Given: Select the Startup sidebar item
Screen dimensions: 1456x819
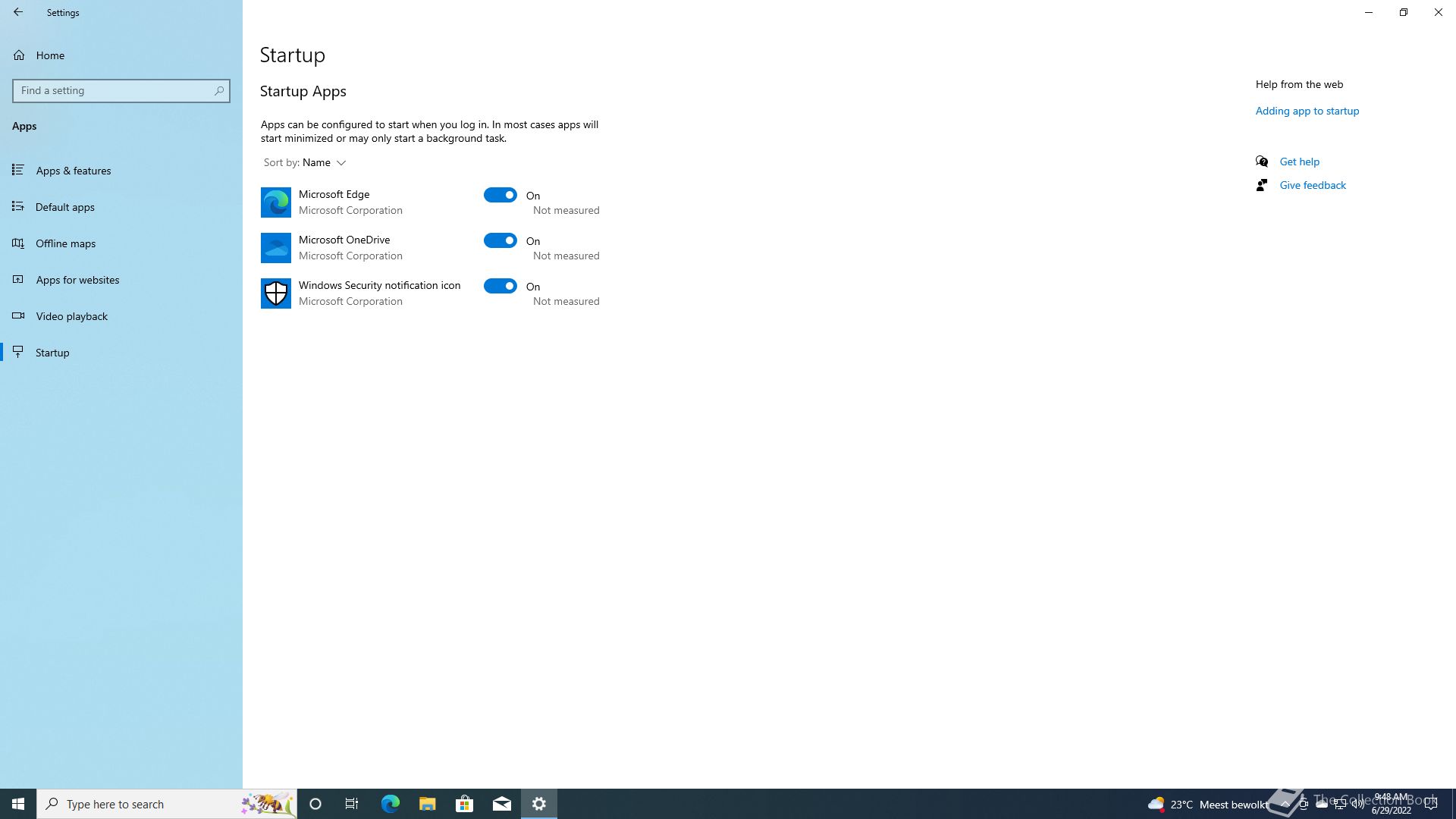Looking at the screenshot, I should coord(121,353).
